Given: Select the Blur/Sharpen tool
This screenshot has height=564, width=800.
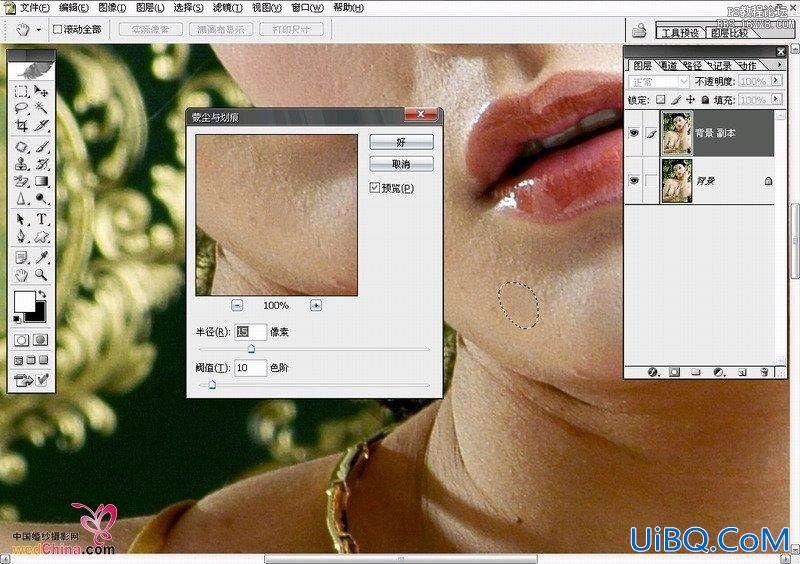Looking at the screenshot, I should (21, 198).
